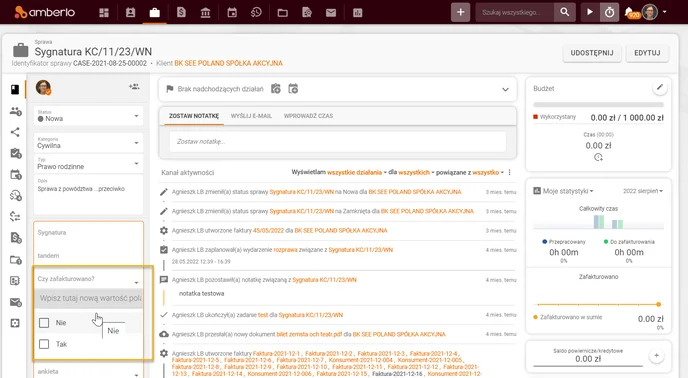Open activity feed three-dot options menu
Screen dimensions: 688x378
coord(509,173)
